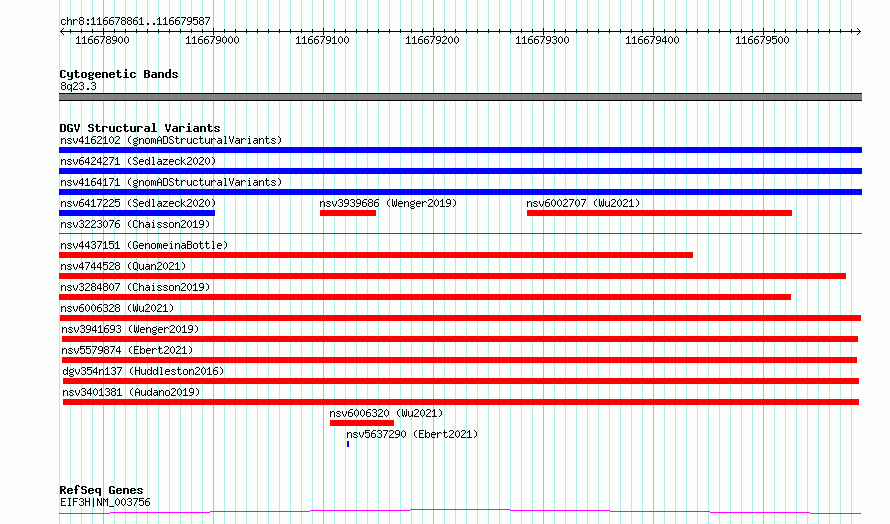890x524 pixels.
Task: Click the blue bar under nsv4162102
Action: tap(460, 150)
